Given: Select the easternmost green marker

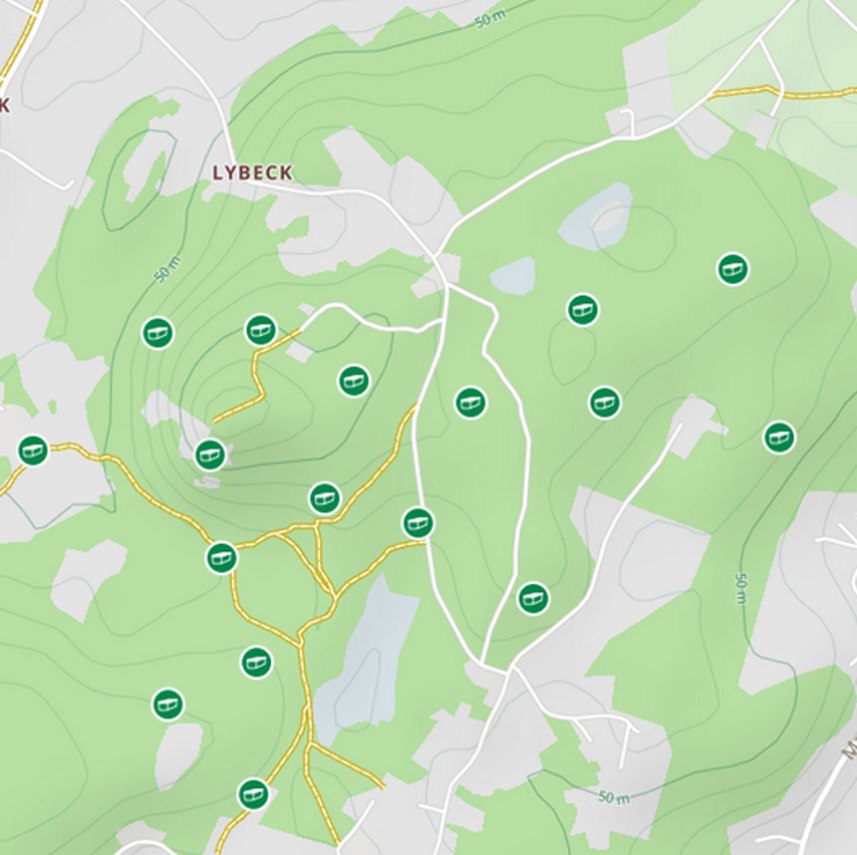Looking at the screenshot, I should point(779,437).
